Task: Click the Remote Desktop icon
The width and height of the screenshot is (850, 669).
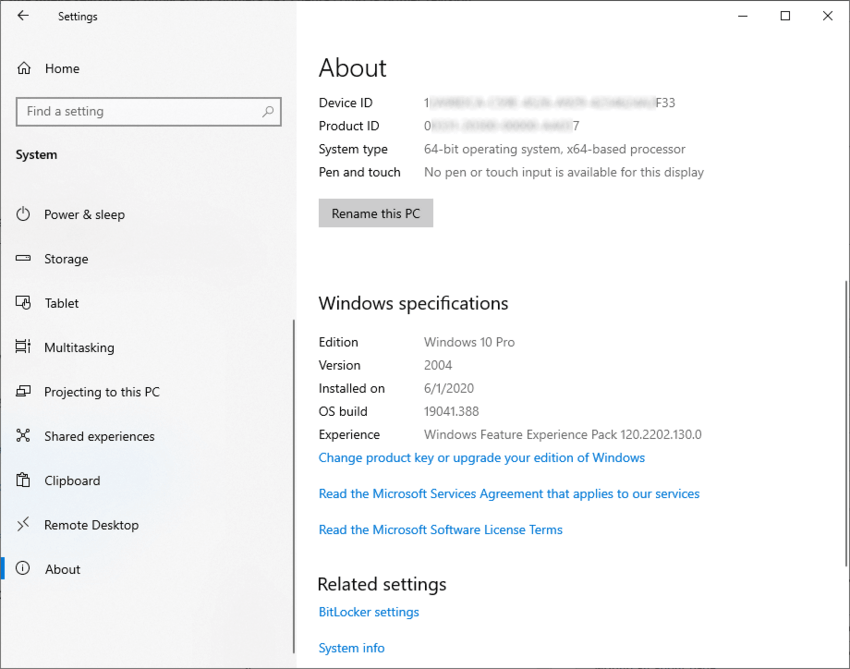Action: (22, 525)
